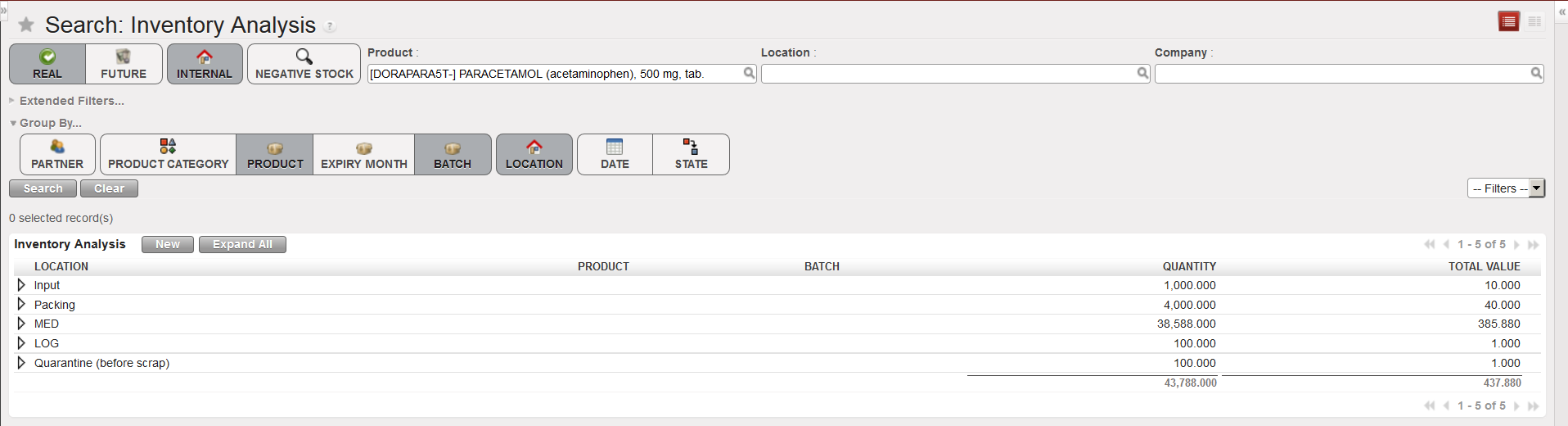Go to previous page, bottom pager
Viewport: 1568px width, 426px height.
point(1446,406)
